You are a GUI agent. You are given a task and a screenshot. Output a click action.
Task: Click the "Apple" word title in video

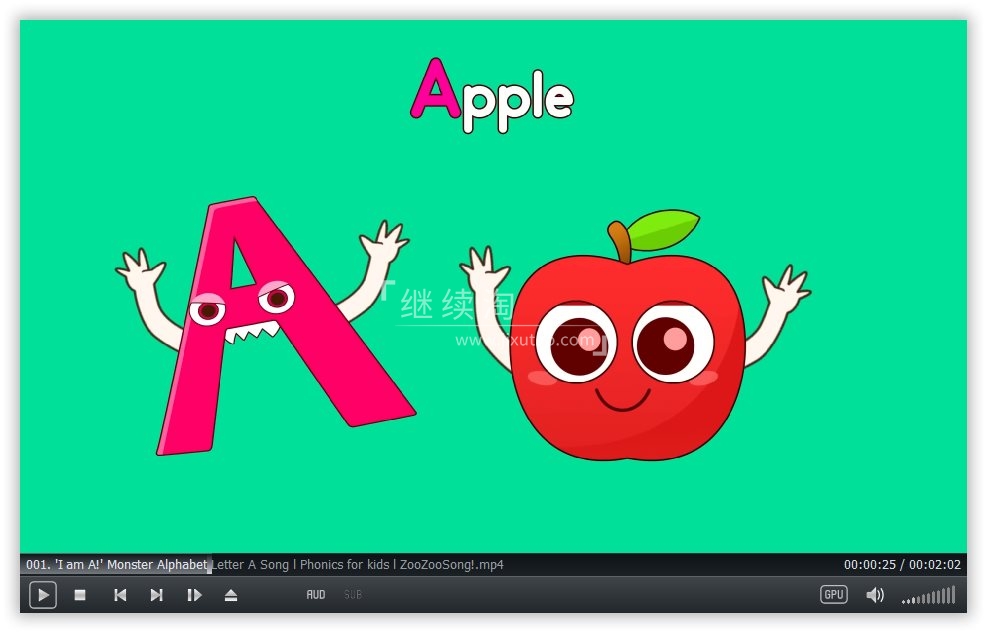coord(492,95)
